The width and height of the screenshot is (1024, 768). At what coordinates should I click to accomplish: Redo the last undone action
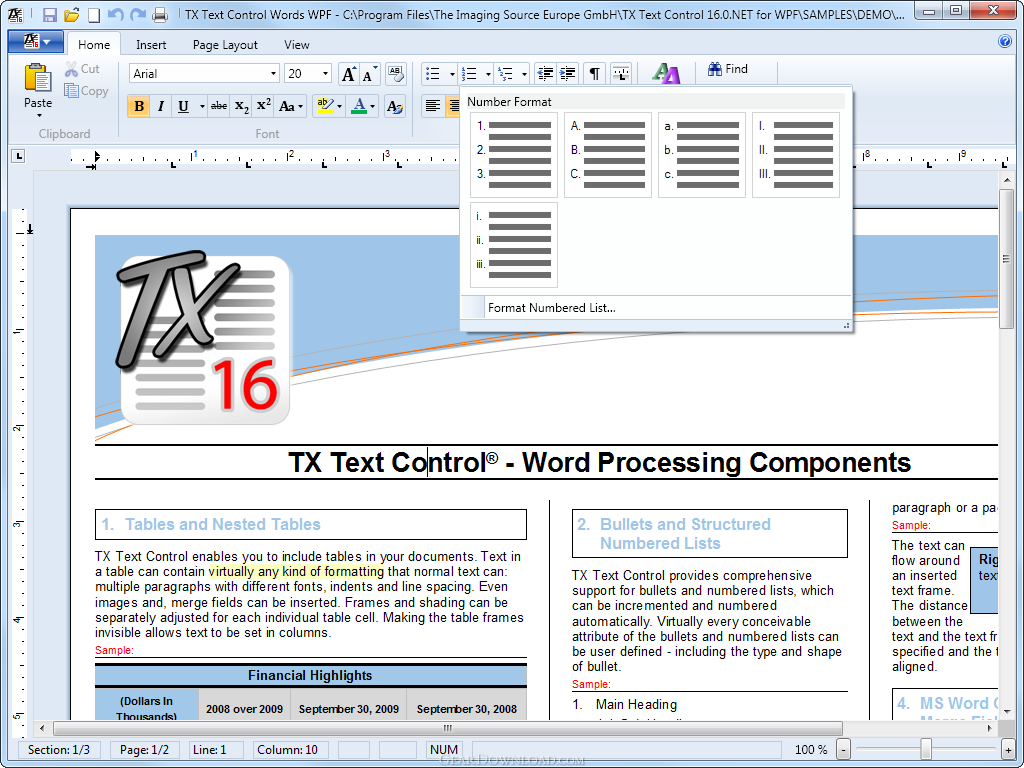pos(137,14)
